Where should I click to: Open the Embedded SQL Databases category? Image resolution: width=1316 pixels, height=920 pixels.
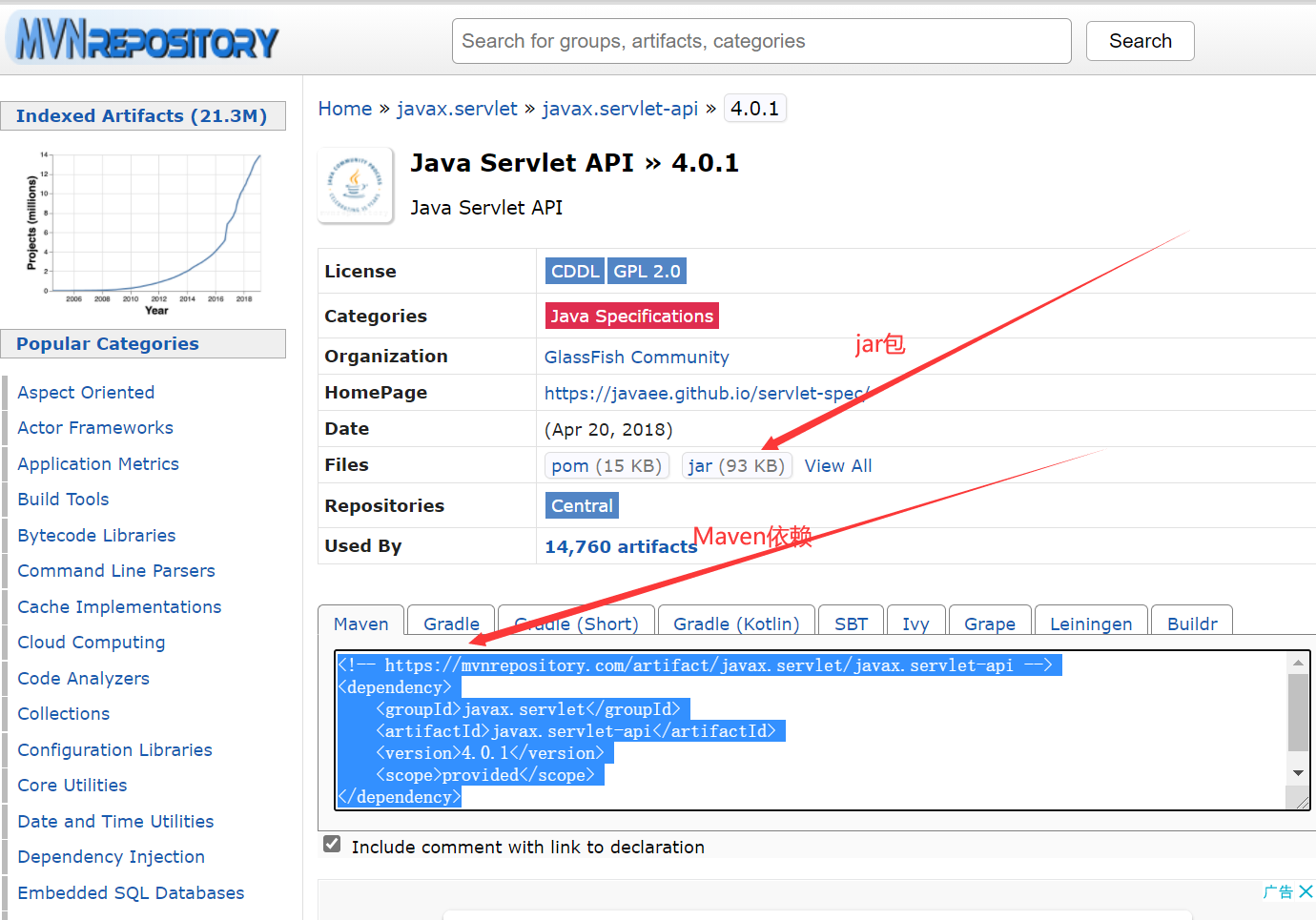point(131,892)
